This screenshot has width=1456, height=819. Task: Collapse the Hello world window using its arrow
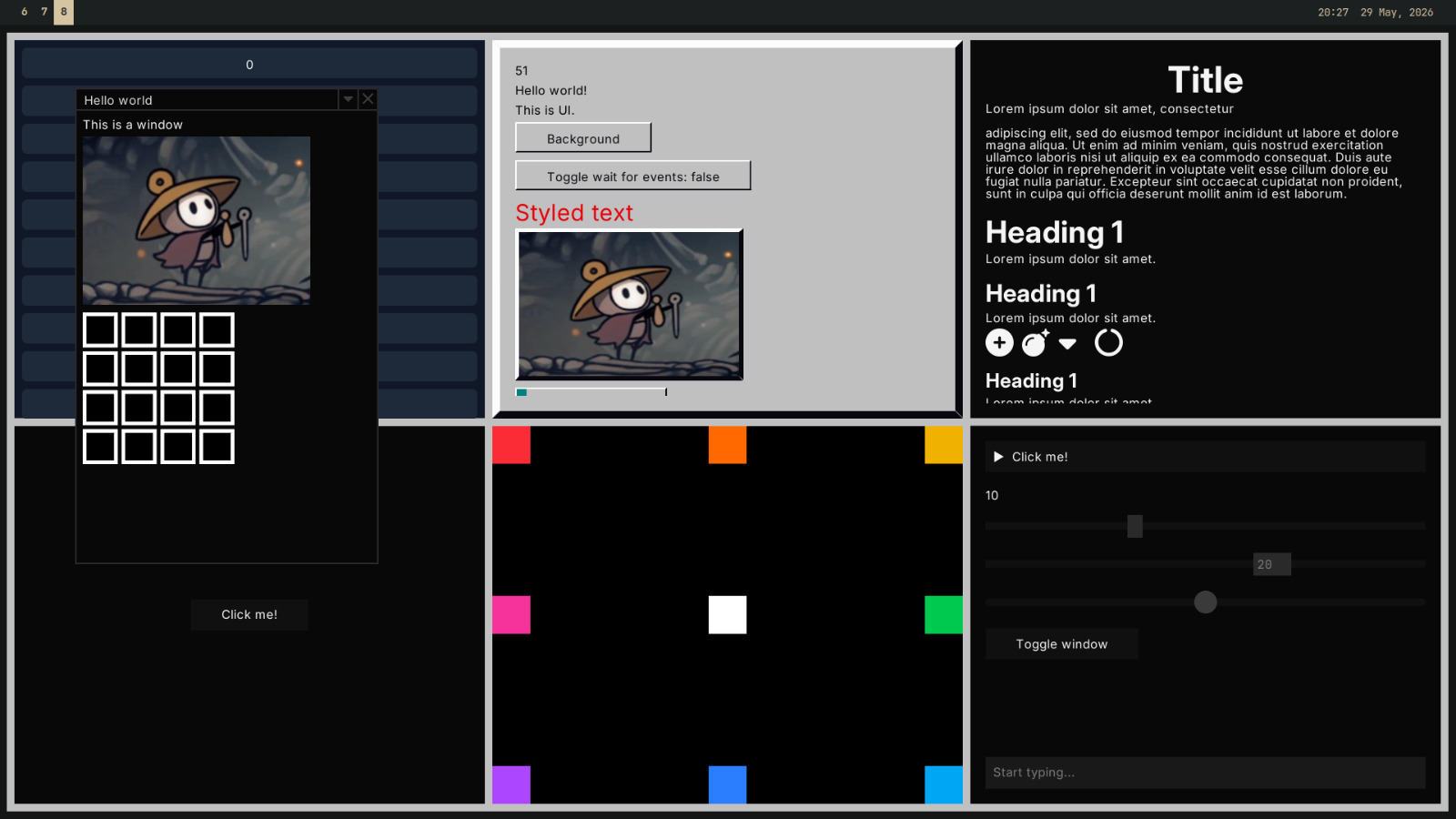pyautogui.click(x=348, y=99)
